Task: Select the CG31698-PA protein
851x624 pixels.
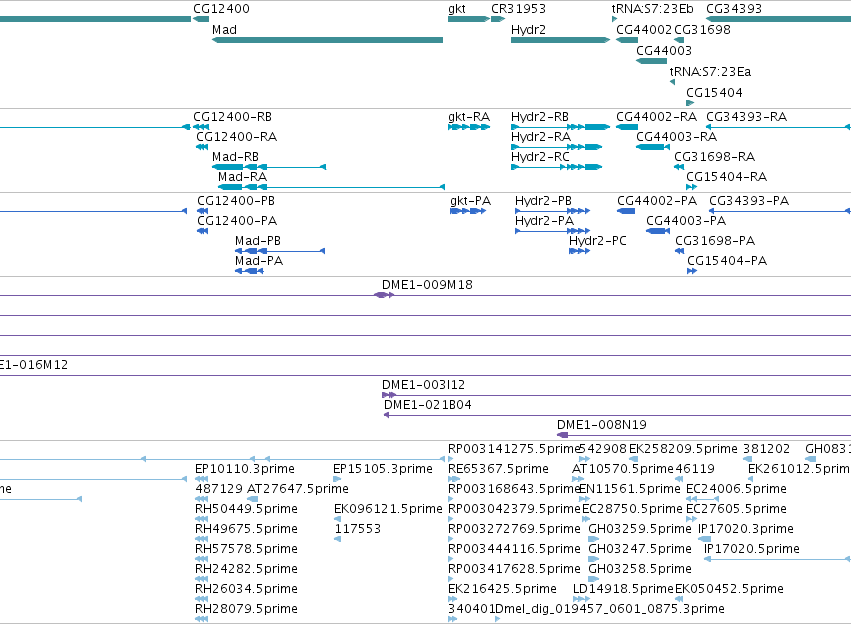Action: (715, 241)
